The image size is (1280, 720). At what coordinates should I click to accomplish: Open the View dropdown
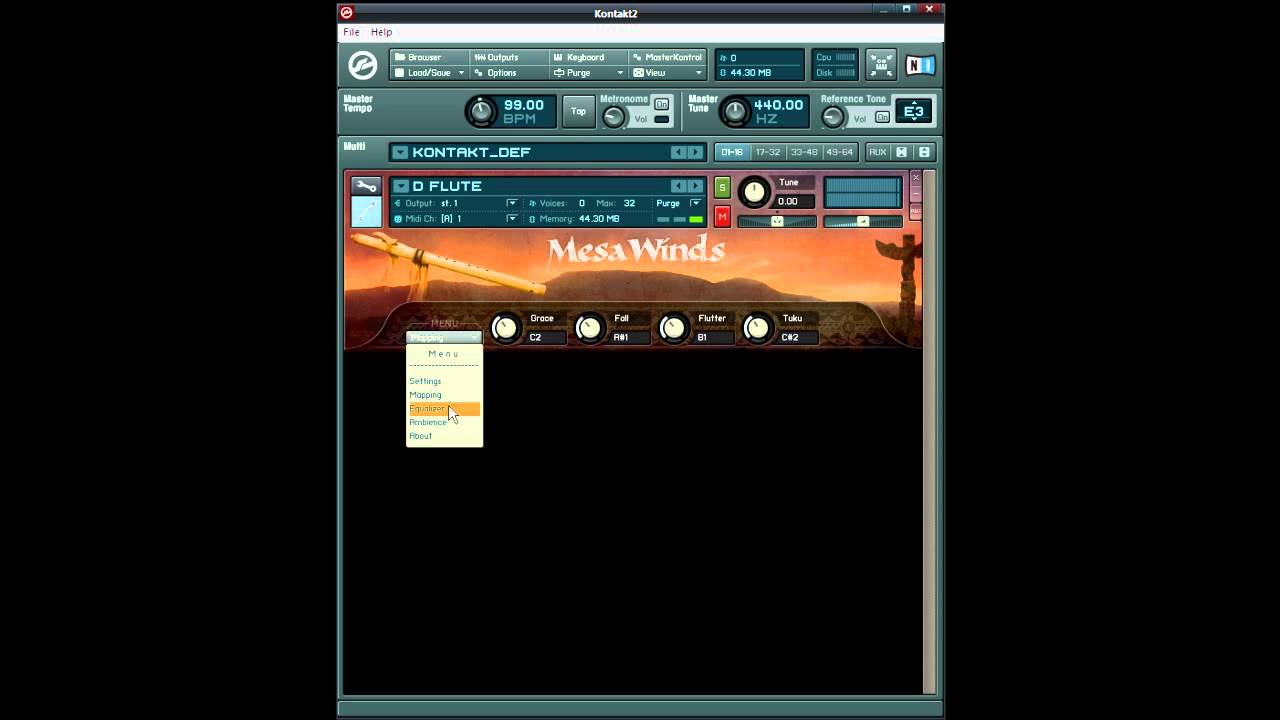668,73
